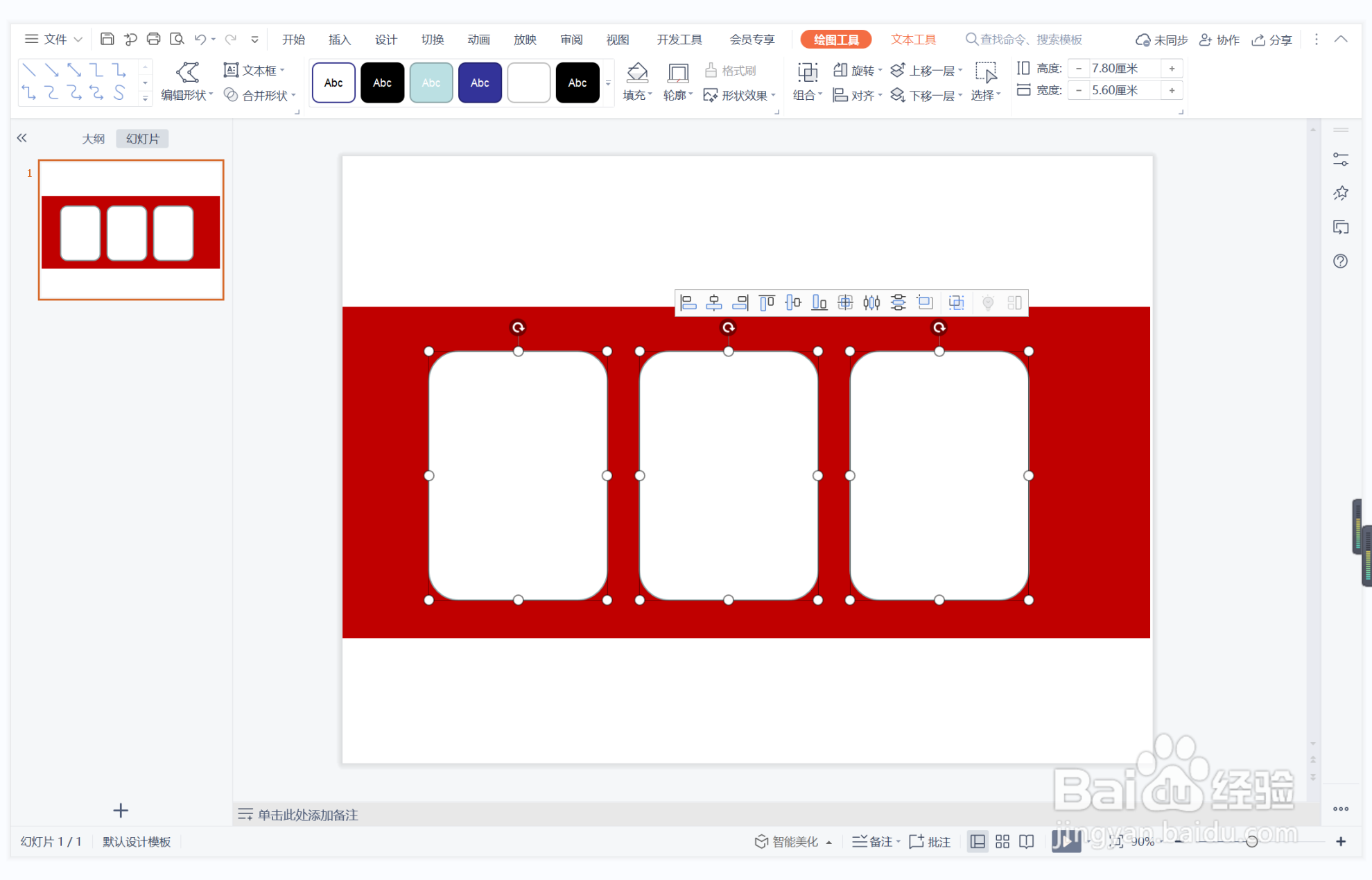Align selected shapes to top in floating toolbar
Image resolution: width=1372 pixels, height=880 pixels.
(x=767, y=302)
